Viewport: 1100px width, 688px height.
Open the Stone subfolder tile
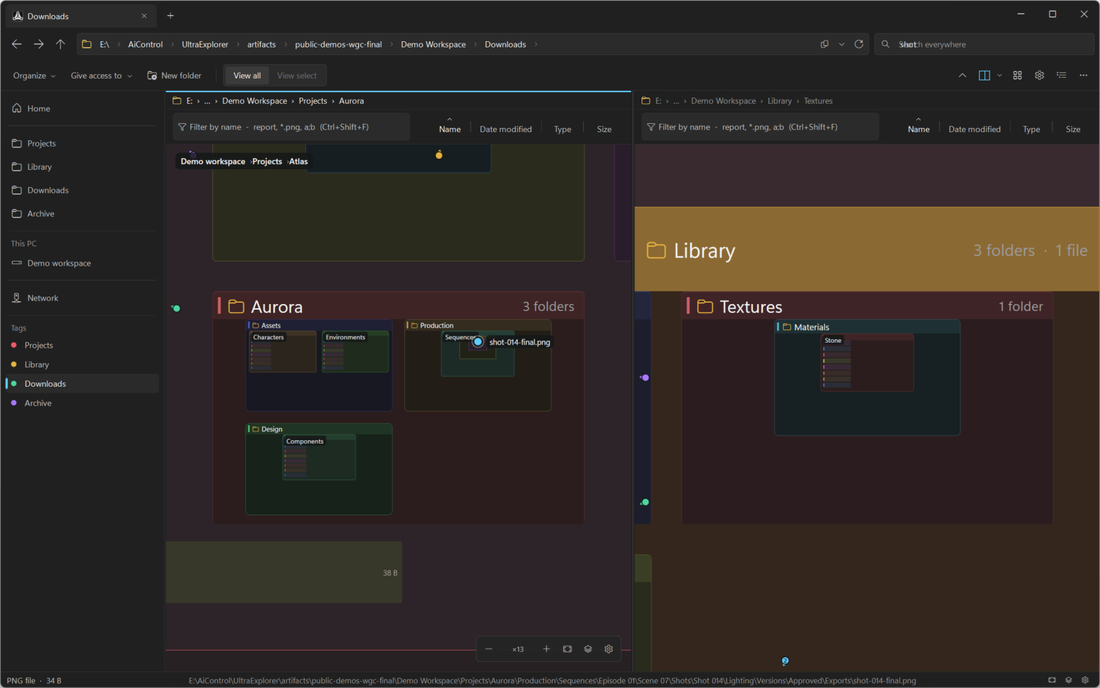pyautogui.click(x=867, y=363)
